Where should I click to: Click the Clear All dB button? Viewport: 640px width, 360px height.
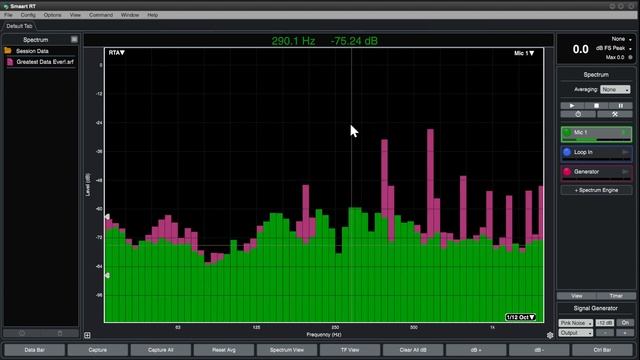[413, 350]
